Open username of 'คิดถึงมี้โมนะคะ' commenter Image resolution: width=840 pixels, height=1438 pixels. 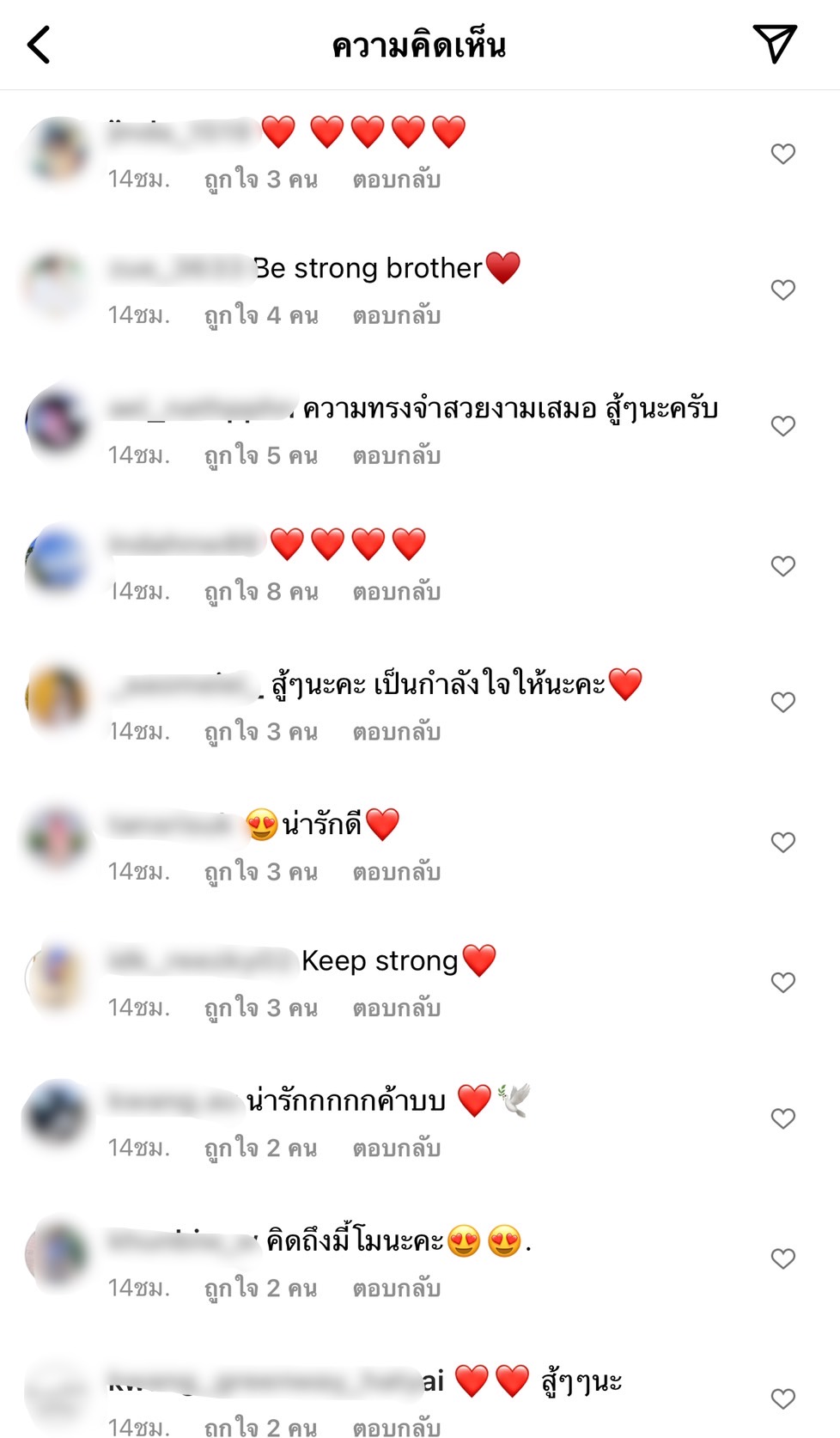181,1241
